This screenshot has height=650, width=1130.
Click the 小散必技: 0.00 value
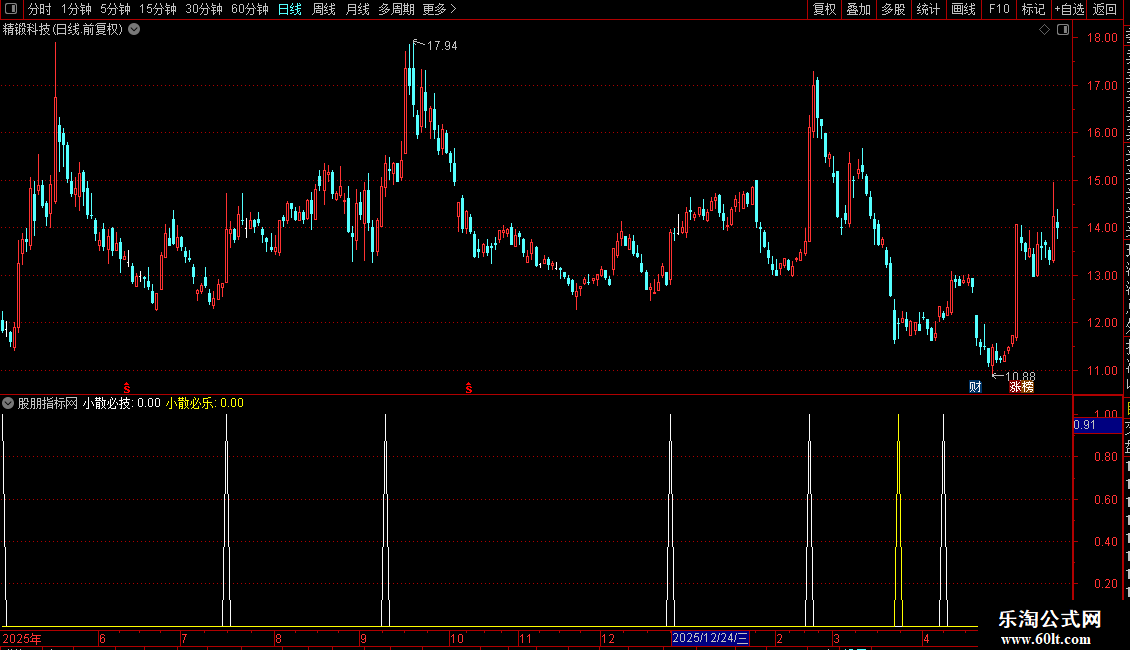(121, 403)
